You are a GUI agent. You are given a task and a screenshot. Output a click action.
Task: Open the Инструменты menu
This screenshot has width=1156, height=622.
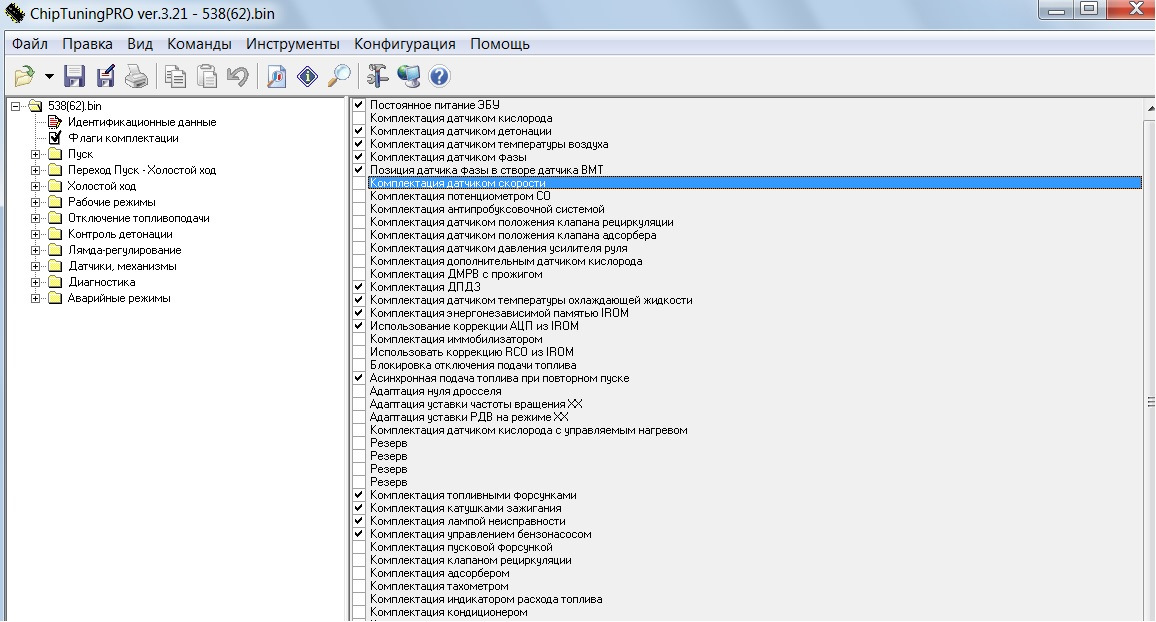(x=293, y=44)
